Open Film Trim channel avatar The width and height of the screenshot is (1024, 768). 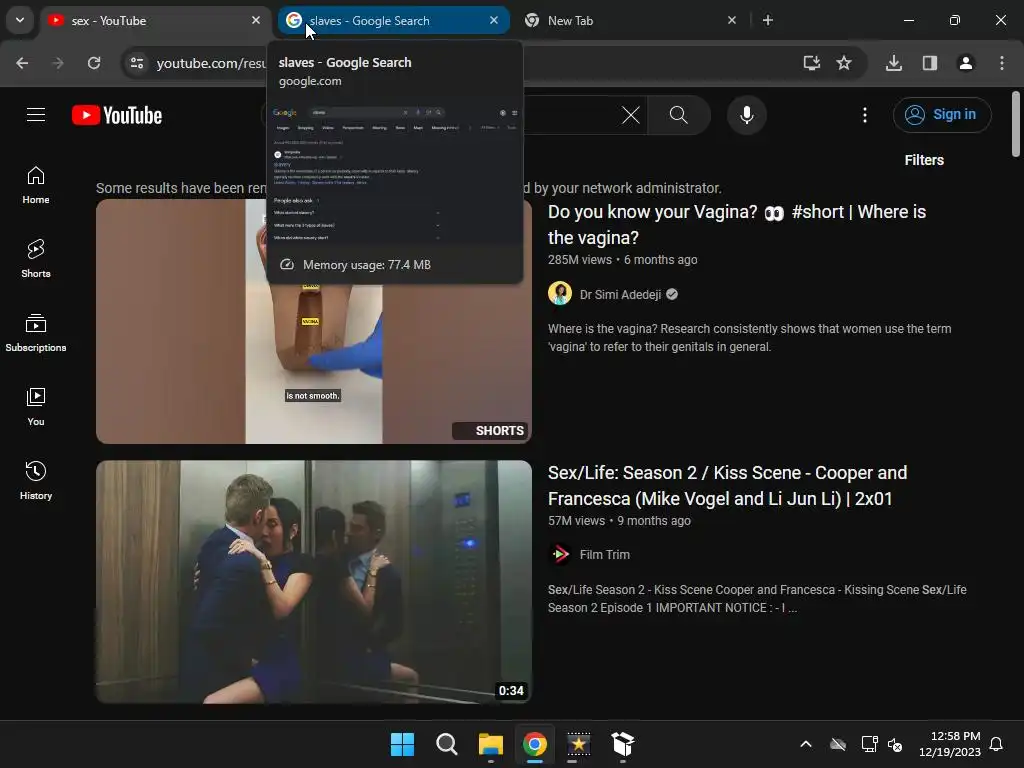pyautogui.click(x=560, y=554)
